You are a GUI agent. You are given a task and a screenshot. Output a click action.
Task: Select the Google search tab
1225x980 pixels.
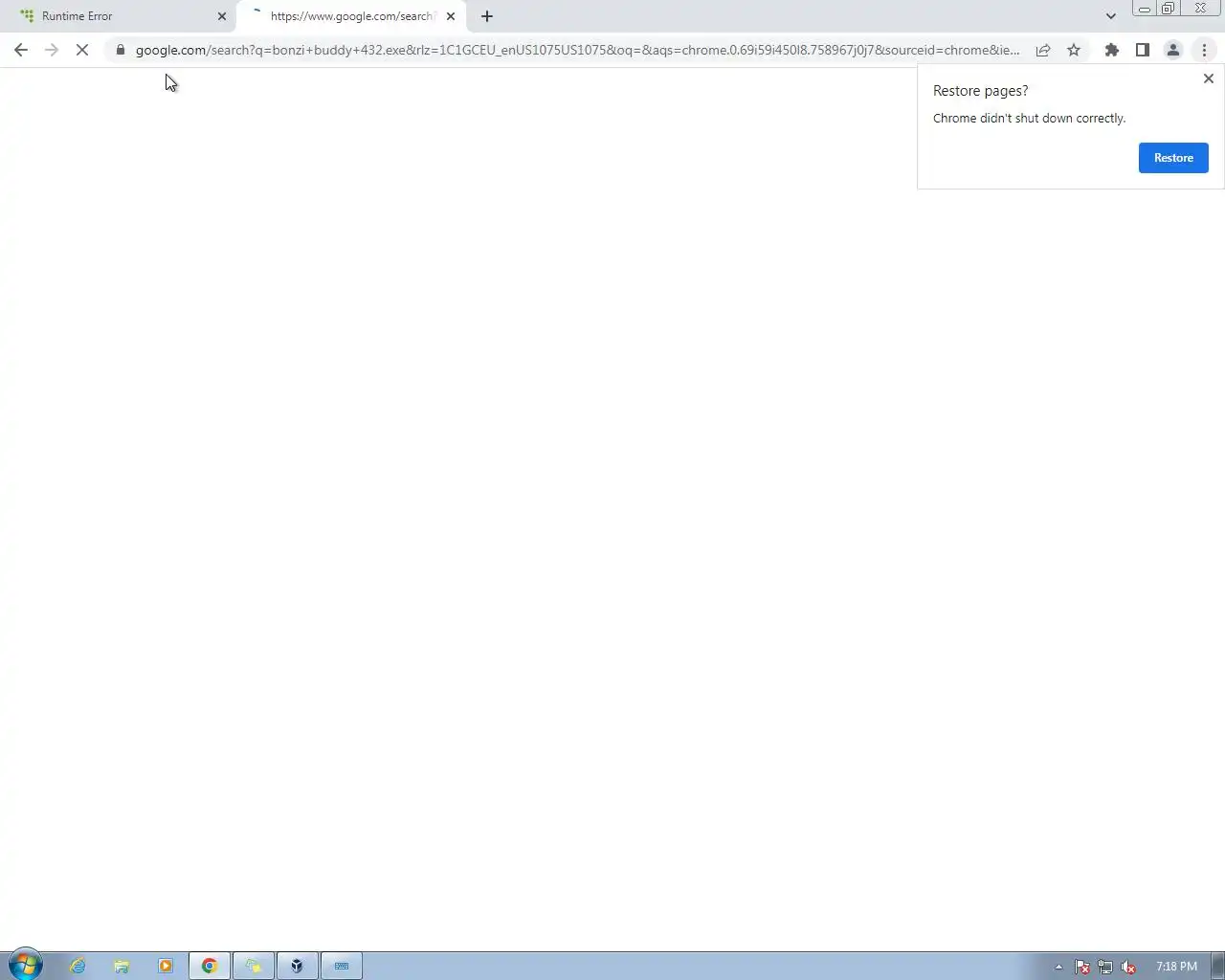click(350, 16)
